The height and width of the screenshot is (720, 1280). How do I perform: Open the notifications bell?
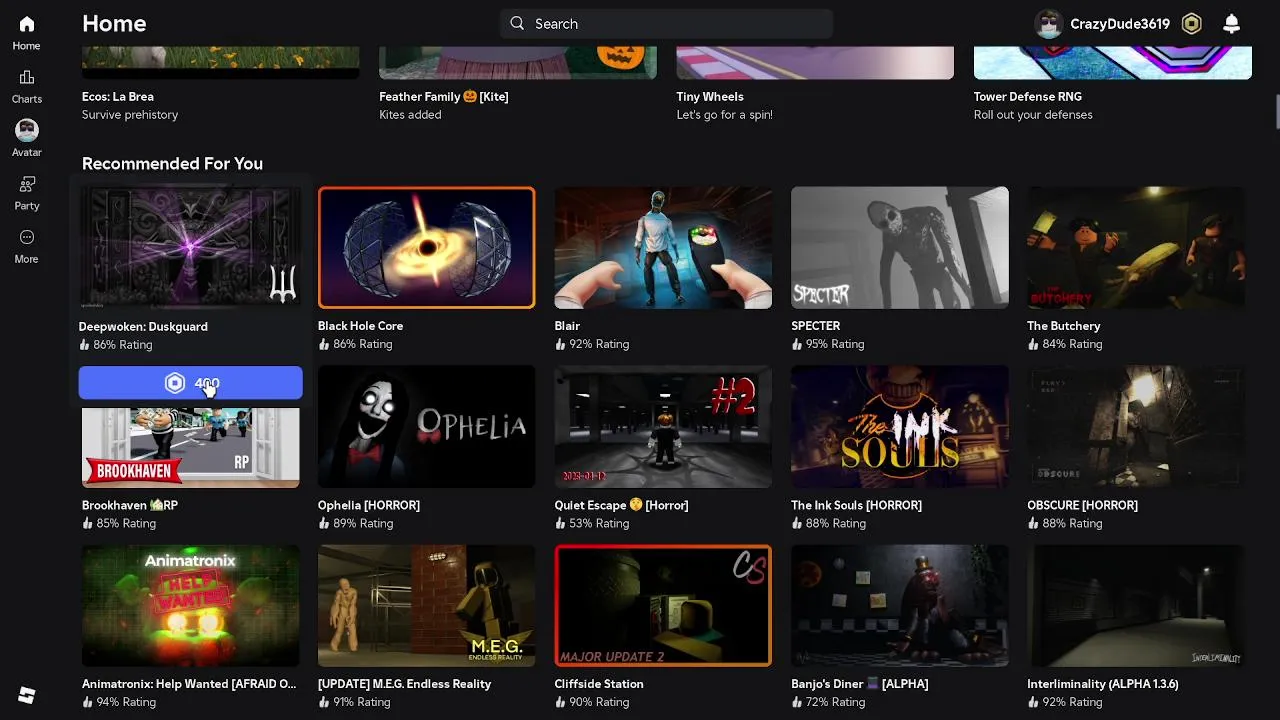click(1232, 24)
